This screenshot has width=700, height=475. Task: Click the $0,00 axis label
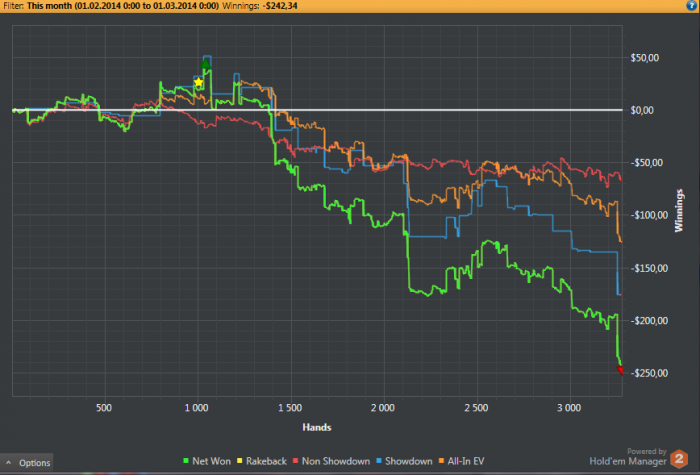click(x=642, y=110)
